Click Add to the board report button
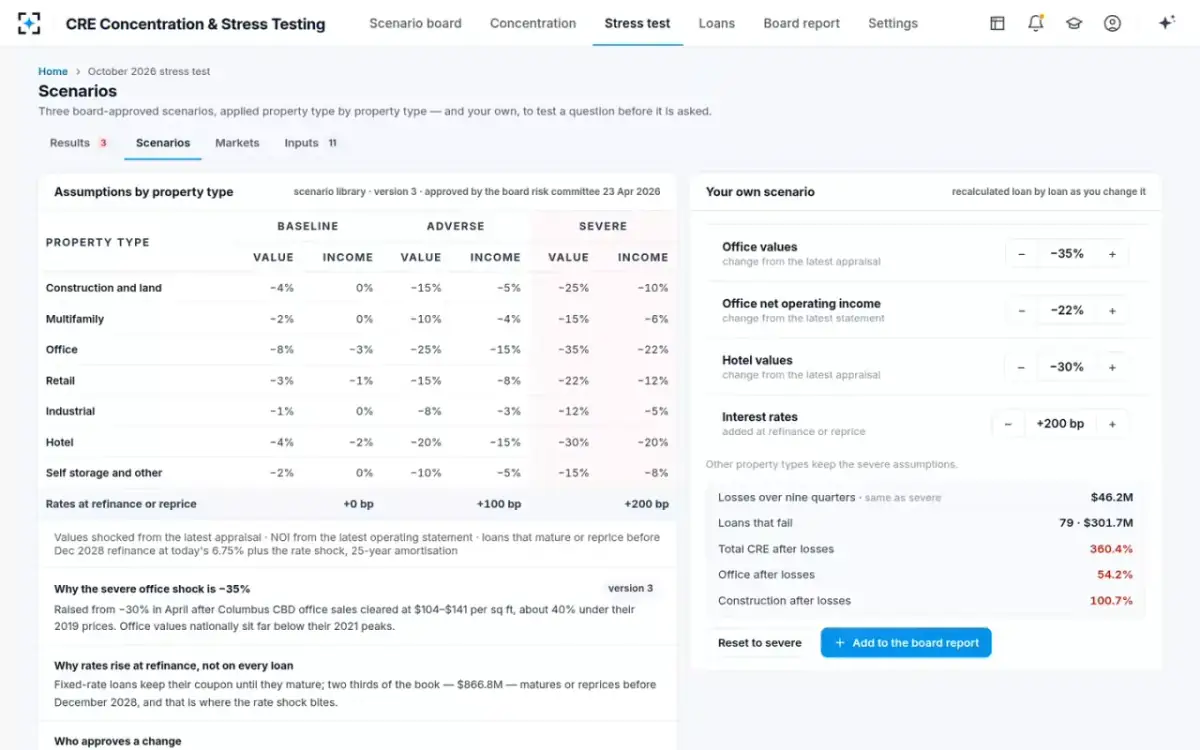Viewport: 1200px width, 750px height. coord(906,643)
